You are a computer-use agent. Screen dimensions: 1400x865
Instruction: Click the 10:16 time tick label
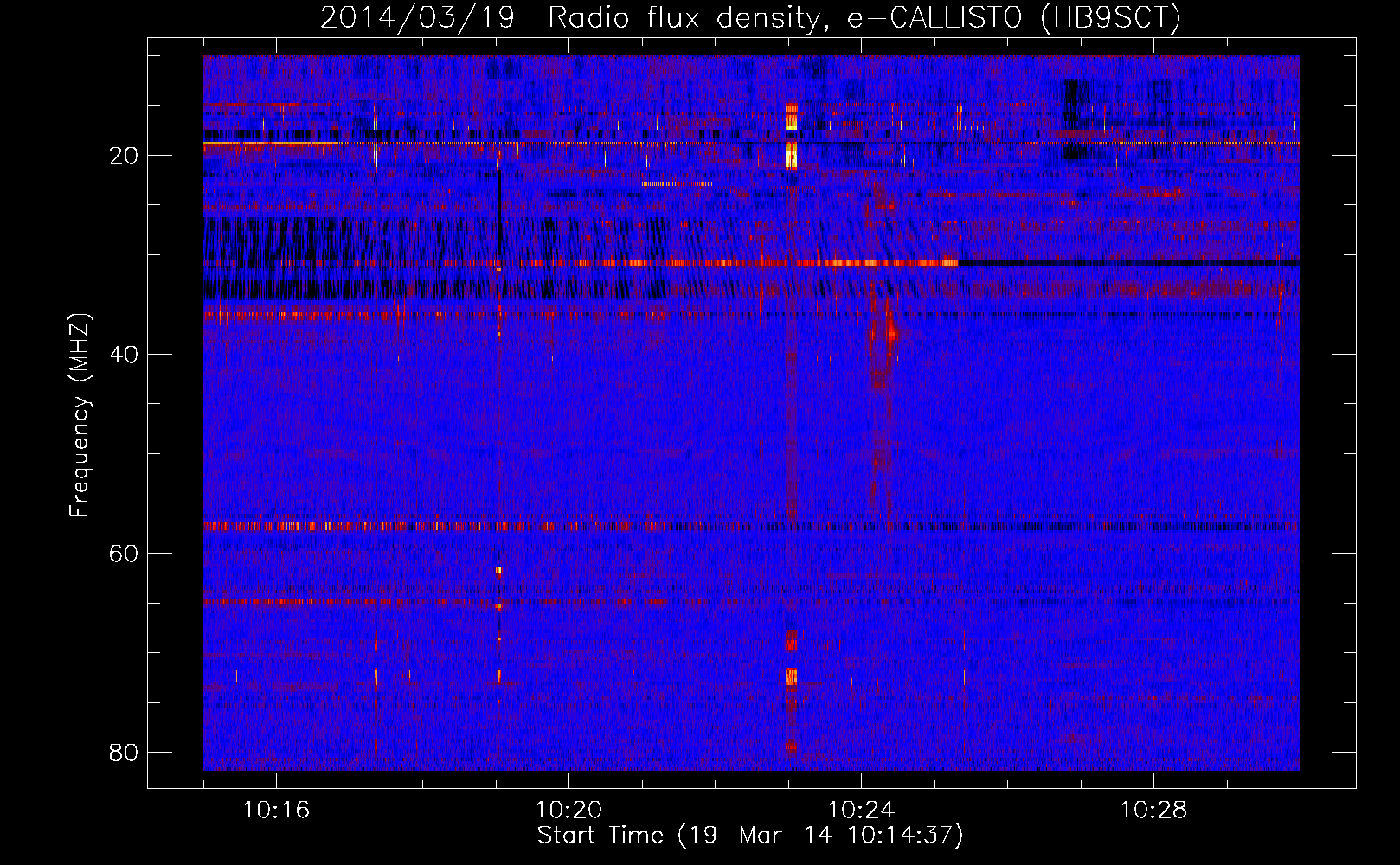[x=276, y=811]
